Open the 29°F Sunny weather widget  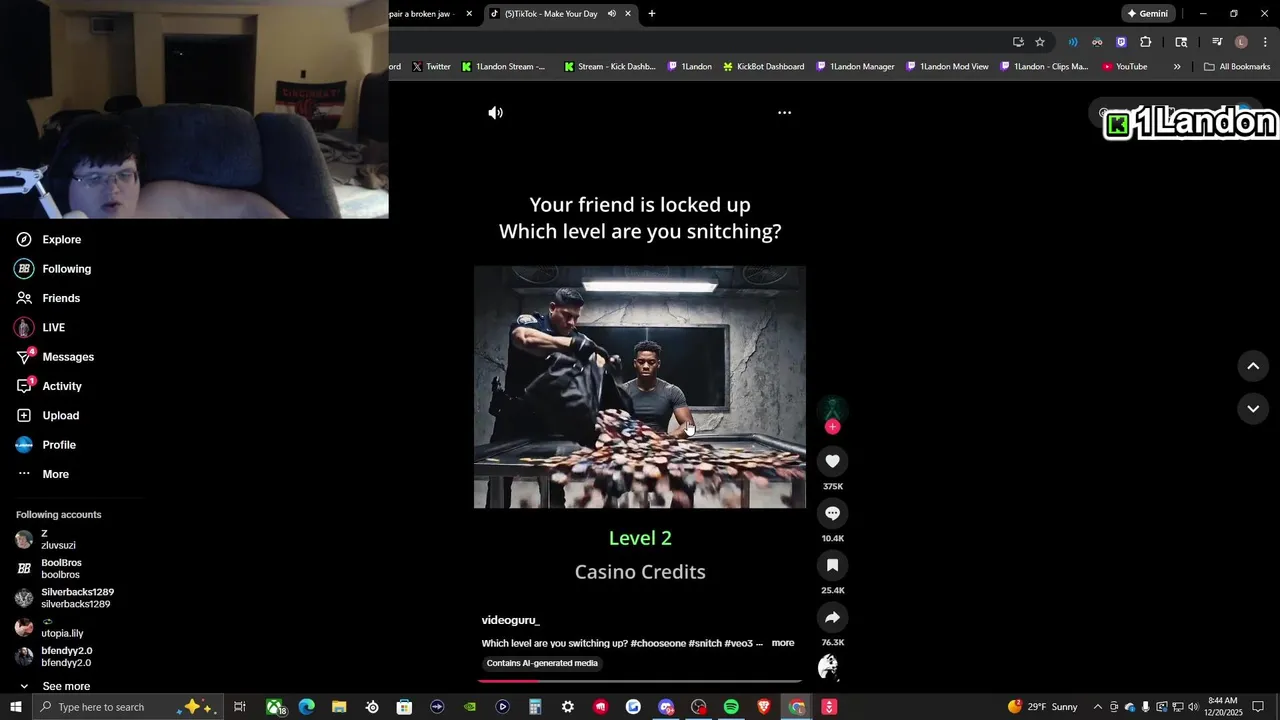click(x=1043, y=707)
